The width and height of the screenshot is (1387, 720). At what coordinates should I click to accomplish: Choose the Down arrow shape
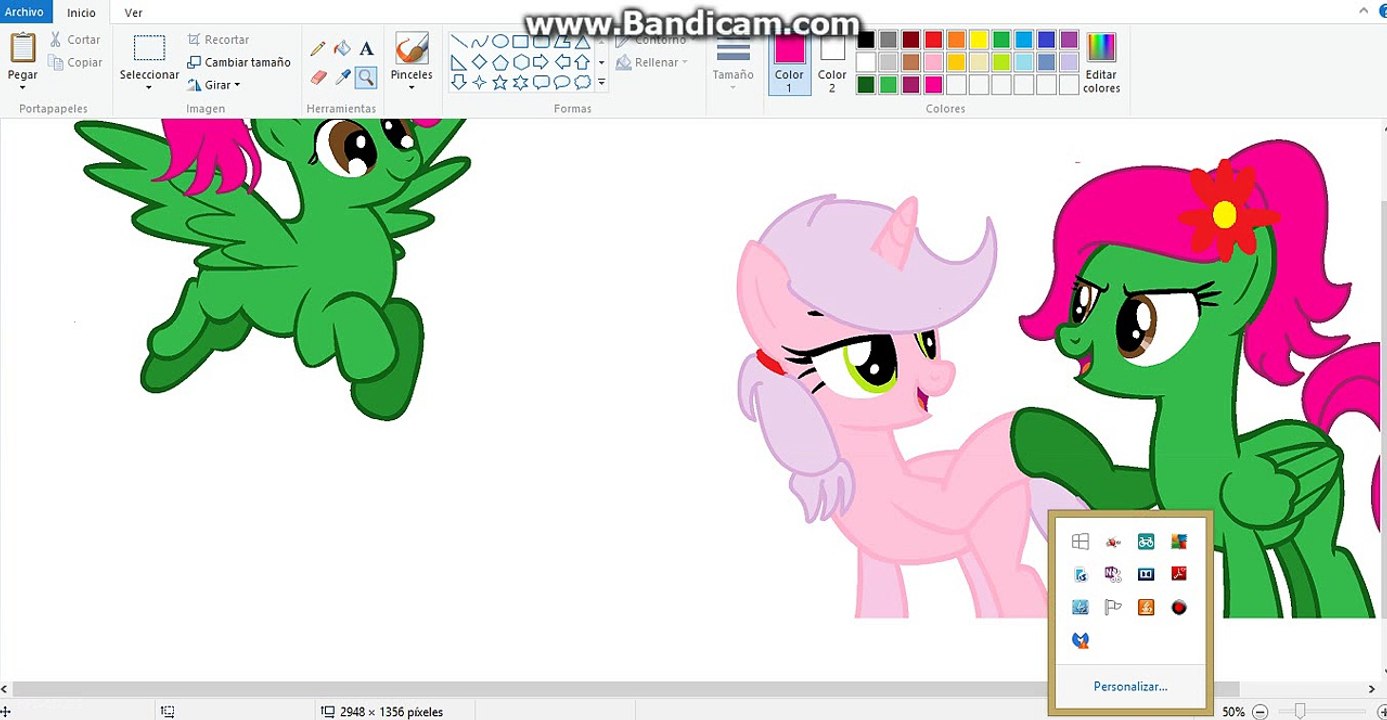coord(459,82)
